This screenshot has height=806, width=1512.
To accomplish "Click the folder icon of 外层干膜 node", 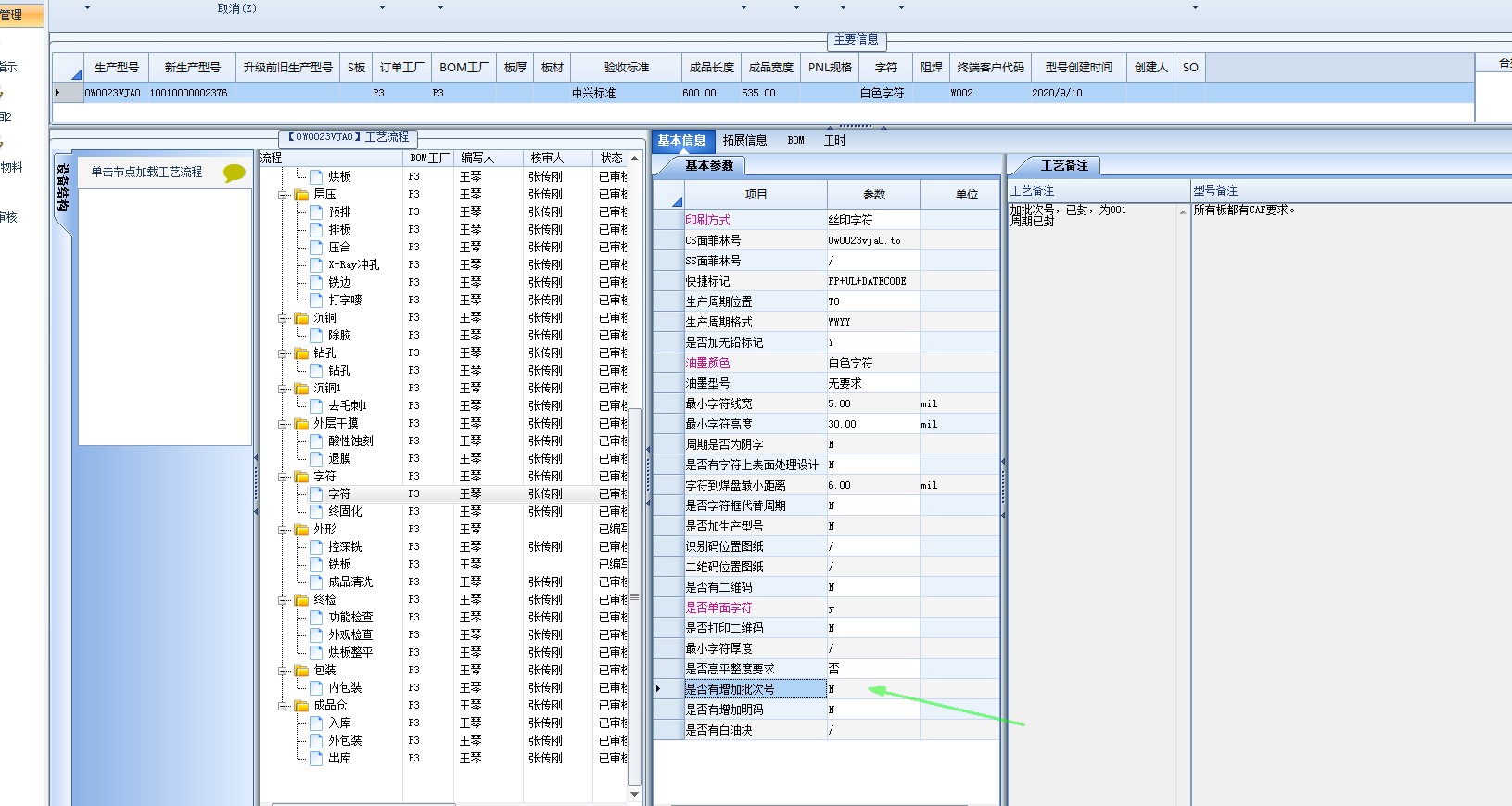I will pyautogui.click(x=301, y=424).
